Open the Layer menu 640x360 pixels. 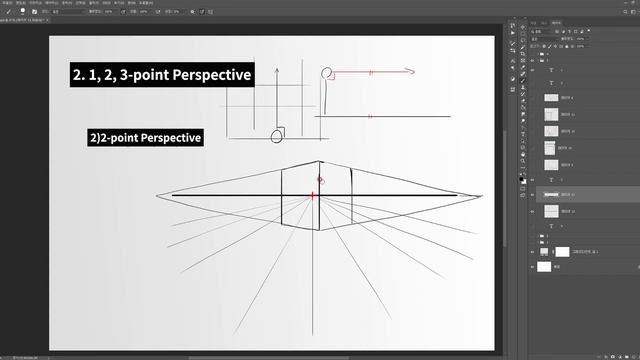pyautogui.click(x=52, y=3)
